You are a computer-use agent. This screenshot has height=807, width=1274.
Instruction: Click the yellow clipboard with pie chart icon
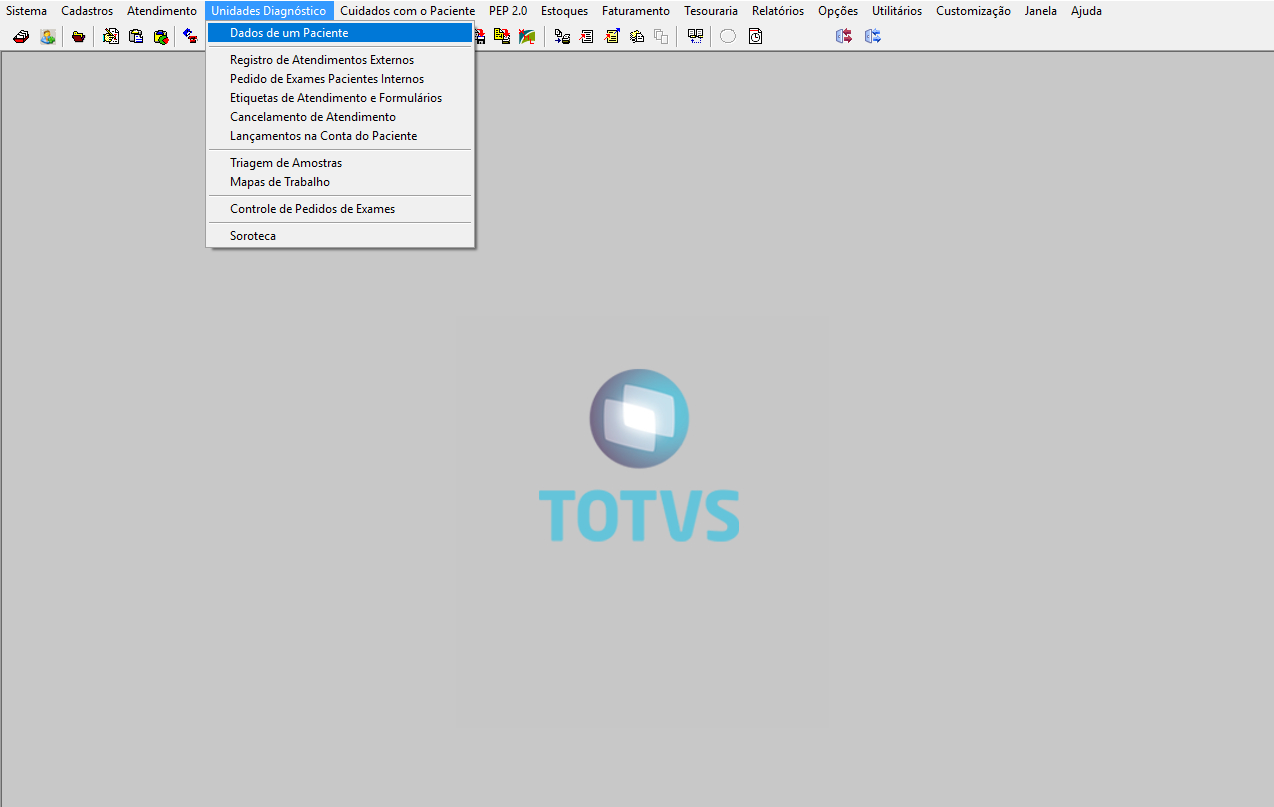tap(161, 36)
